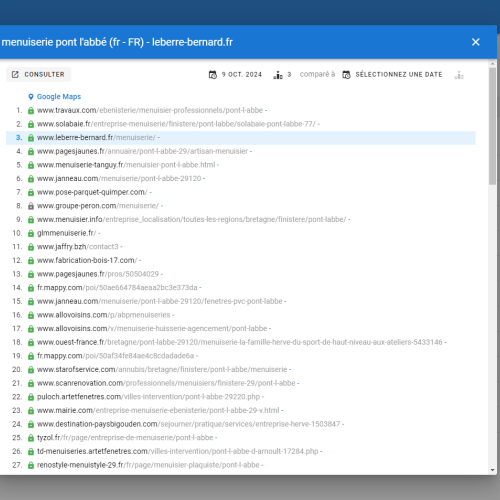The image size is (500, 500).
Task: Open www.scanrenovation.com result
Action: coord(166,384)
